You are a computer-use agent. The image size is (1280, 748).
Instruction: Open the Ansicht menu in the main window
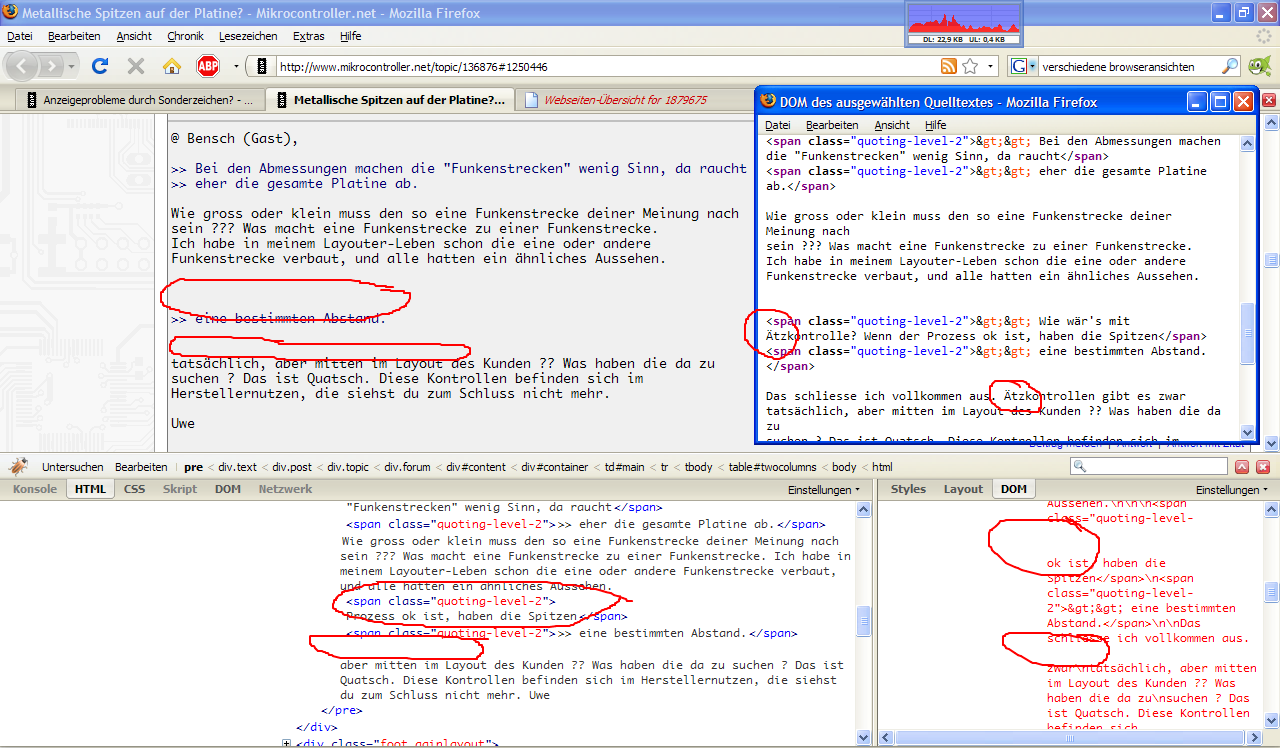click(x=134, y=36)
